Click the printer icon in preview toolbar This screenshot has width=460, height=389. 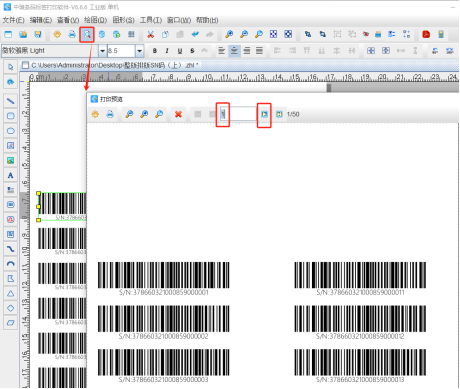click(x=110, y=114)
